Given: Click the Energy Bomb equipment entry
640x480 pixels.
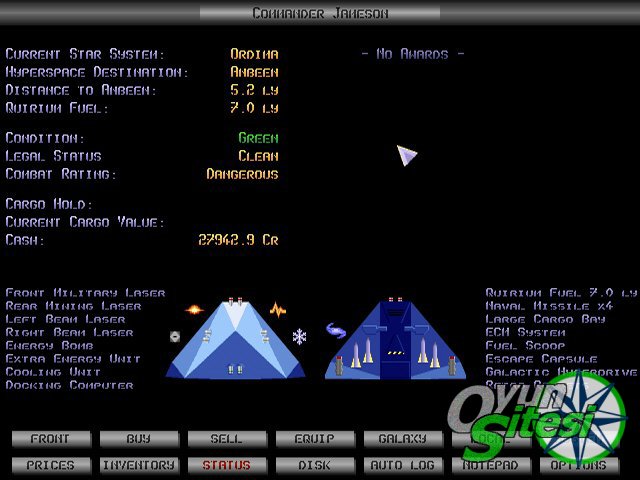Looking at the screenshot, I should pyautogui.click(x=49, y=346).
